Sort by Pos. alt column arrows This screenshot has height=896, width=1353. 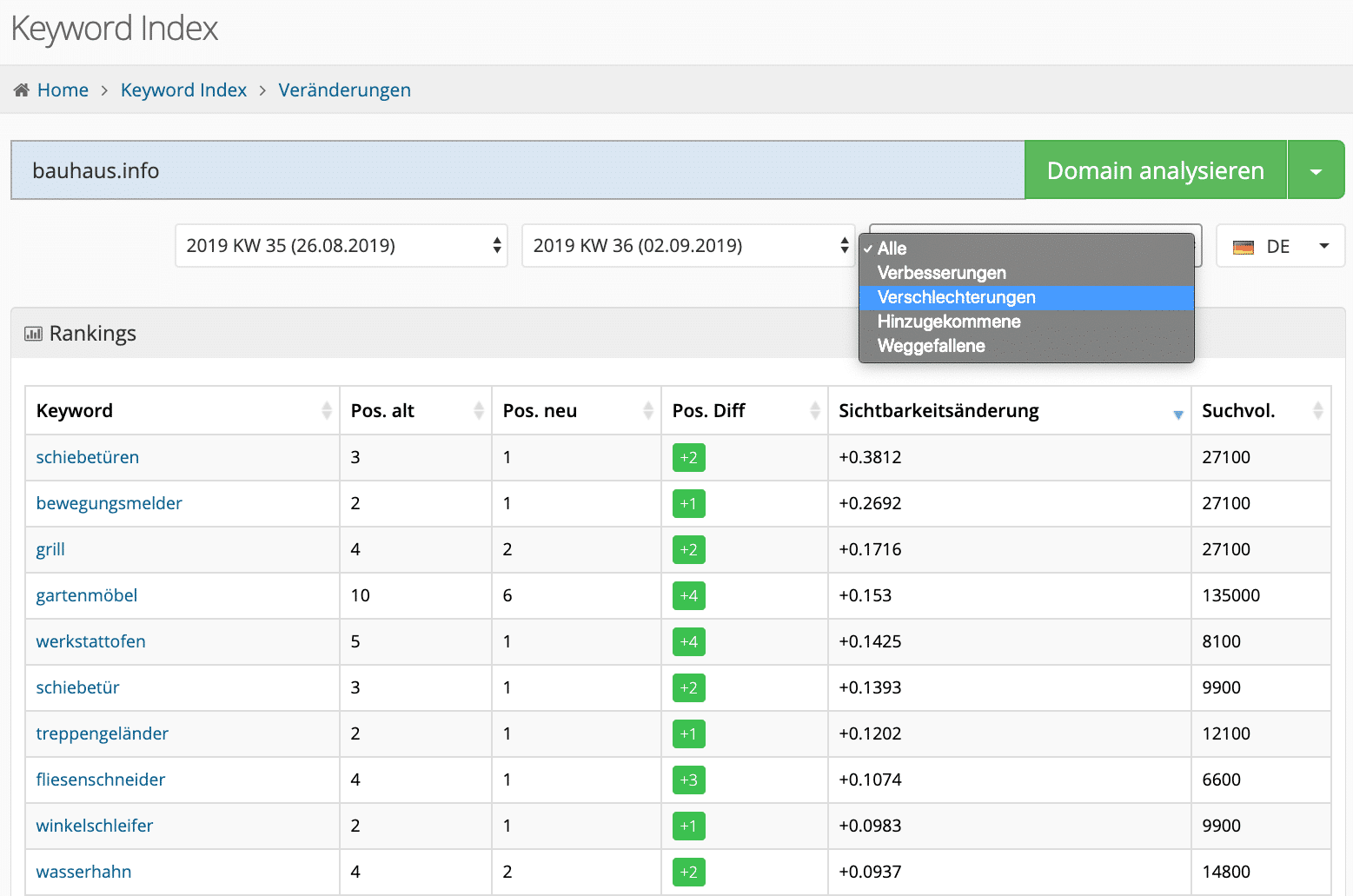coord(479,410)
